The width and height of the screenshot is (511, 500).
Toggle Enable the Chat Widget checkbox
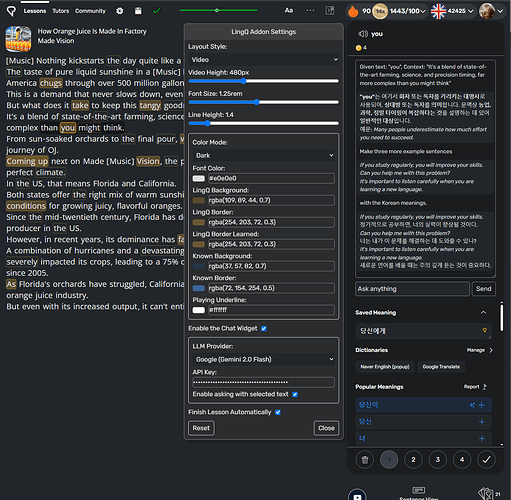coord(264,328)
